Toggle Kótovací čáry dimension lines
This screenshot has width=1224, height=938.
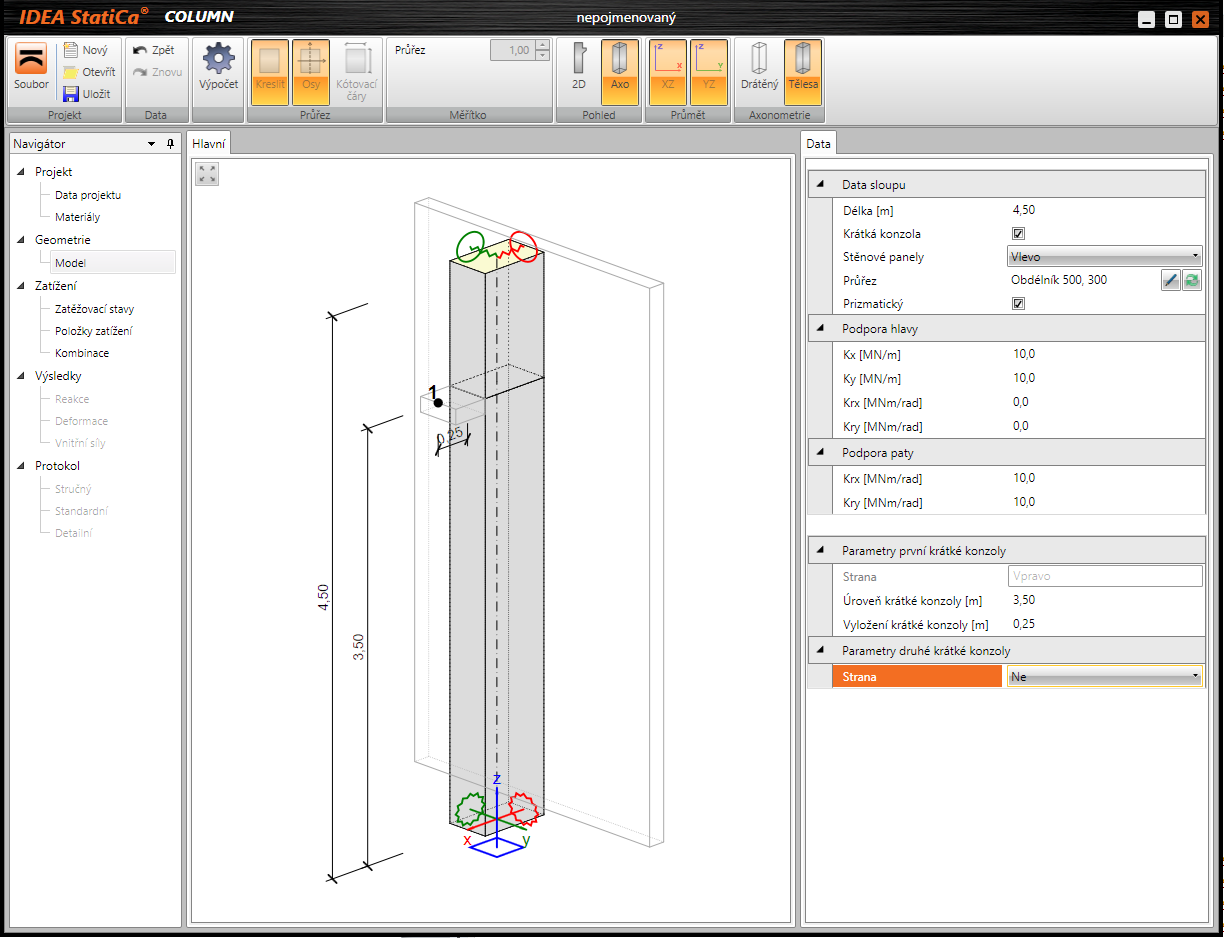(357, 72)
